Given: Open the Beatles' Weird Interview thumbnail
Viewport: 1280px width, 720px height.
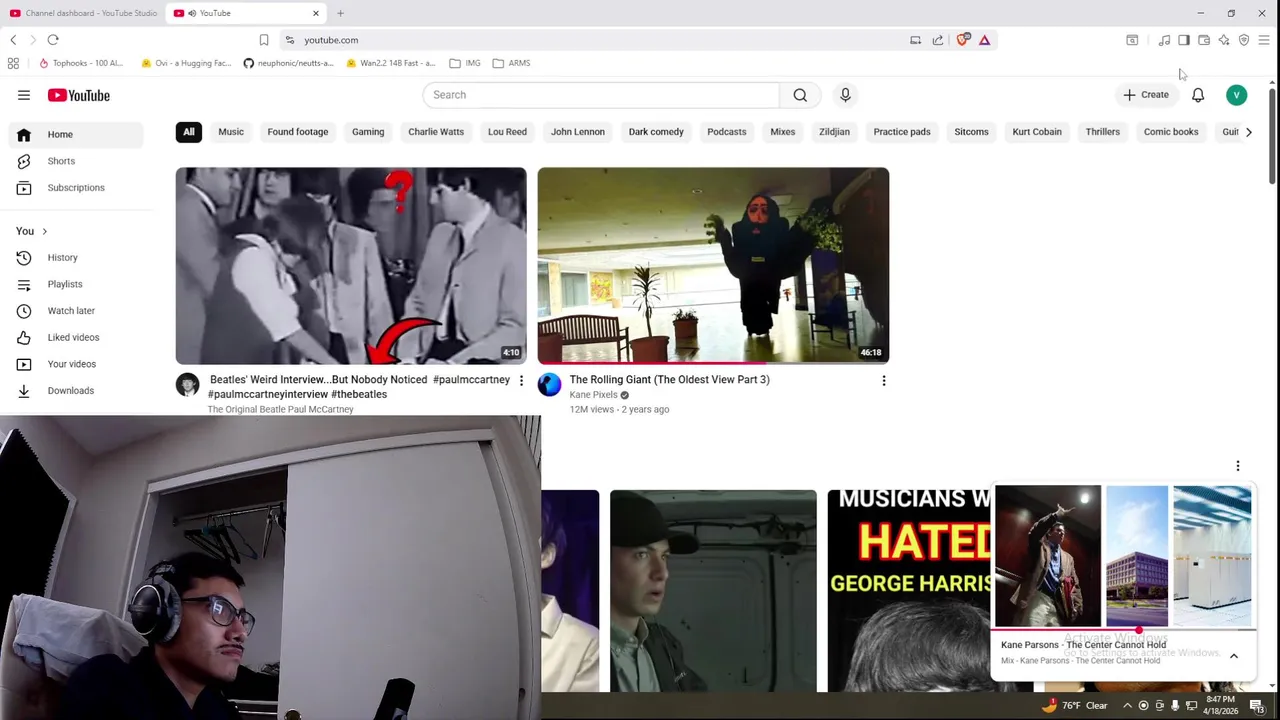Looking at the screenshot, I should coord(351,265).
